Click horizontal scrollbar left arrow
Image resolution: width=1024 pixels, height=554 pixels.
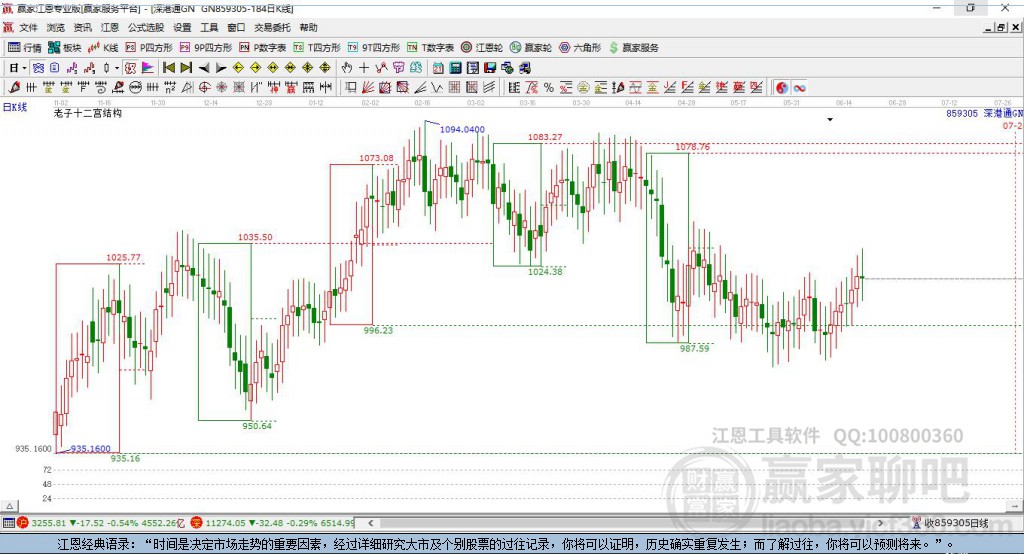point(370,523)
